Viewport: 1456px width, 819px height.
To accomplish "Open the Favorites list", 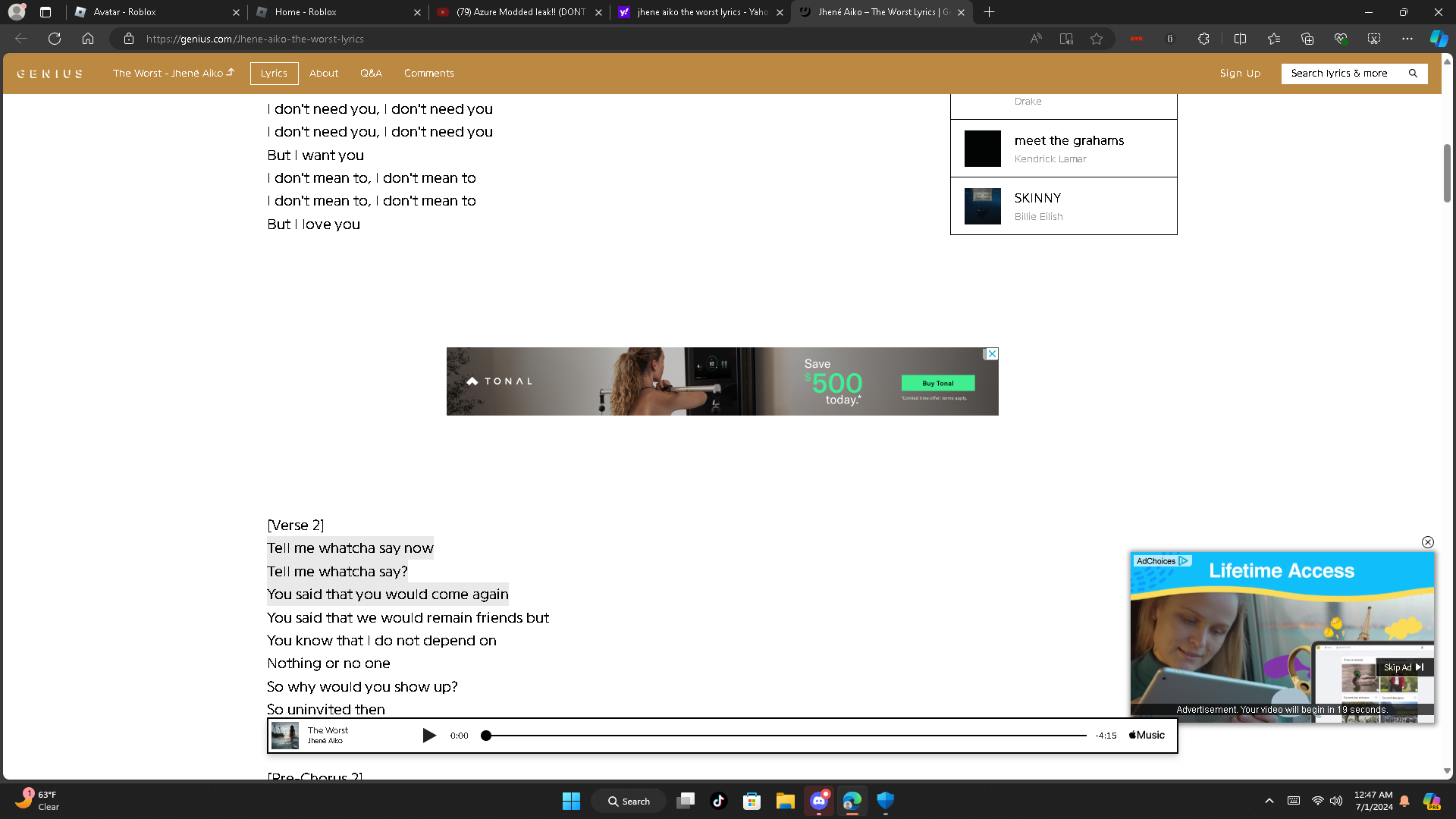I will (x=1274, y=39).
